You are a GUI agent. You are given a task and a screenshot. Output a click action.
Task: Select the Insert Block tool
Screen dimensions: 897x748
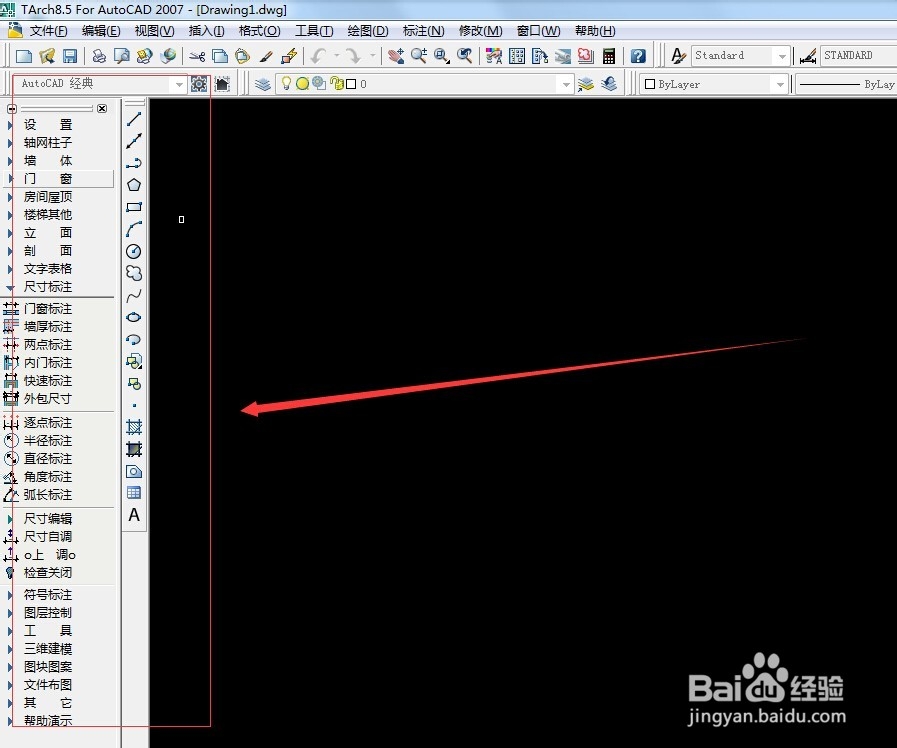point(134,361)
